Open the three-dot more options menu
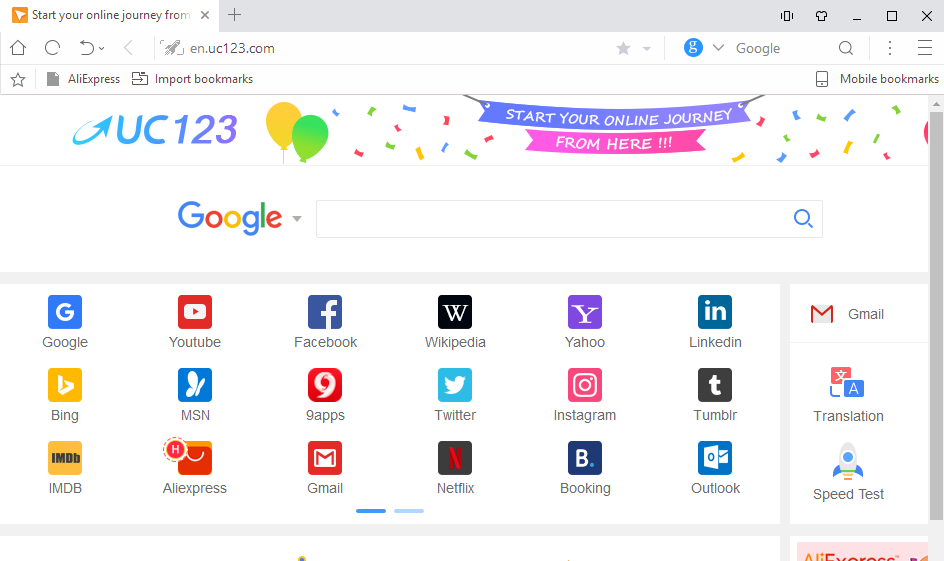 890,48
